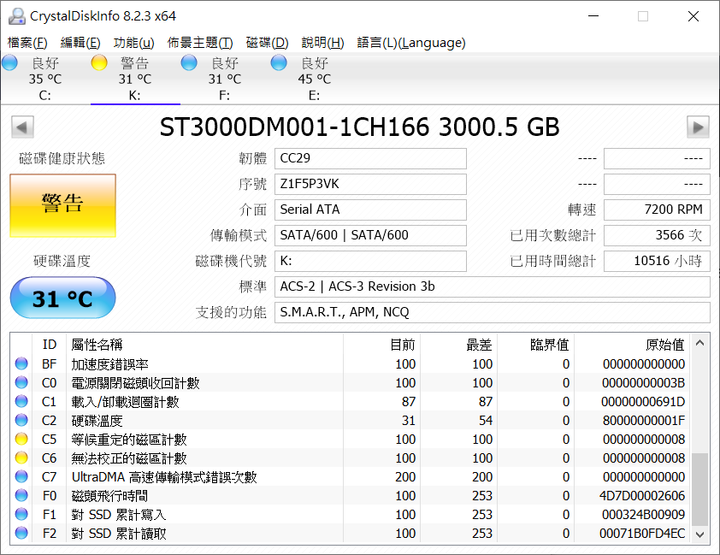Viewport: 720px width, 555px height.
Task: Select the 對 SSD 累計讀取 row
Action: coord(350,533)
